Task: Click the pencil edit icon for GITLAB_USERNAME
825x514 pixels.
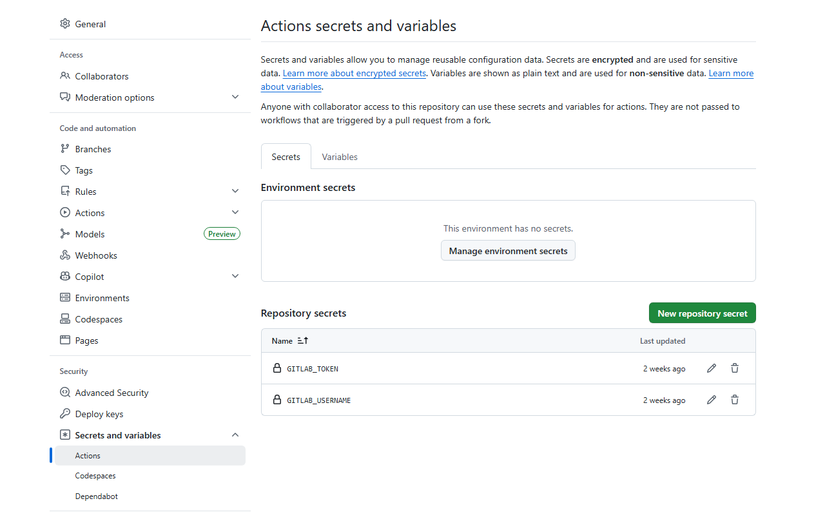Action: 711,400
